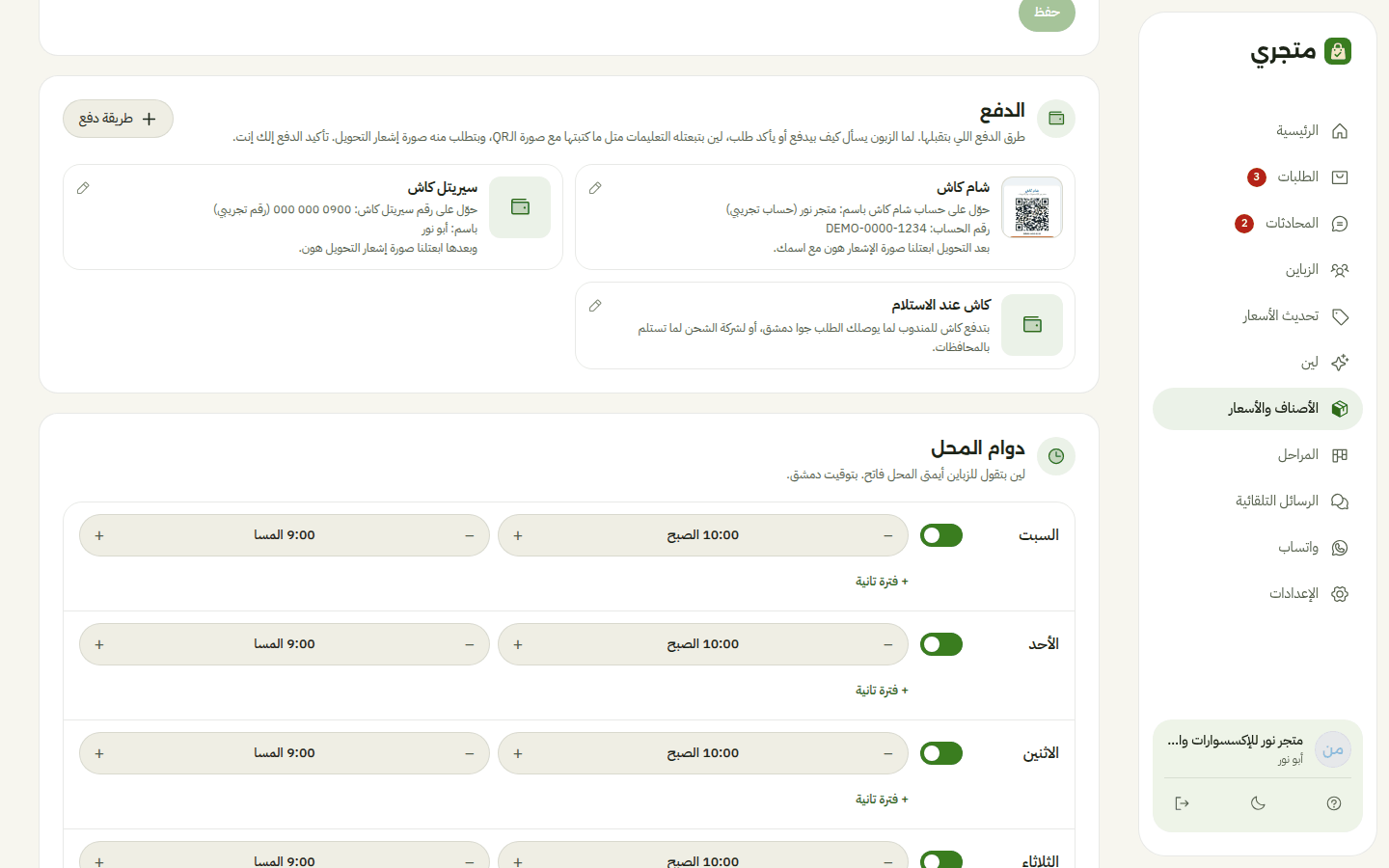The image size is (1389, 868).
Task: Edit سيريتل كاش payment method
Action: tap(83, 188)
